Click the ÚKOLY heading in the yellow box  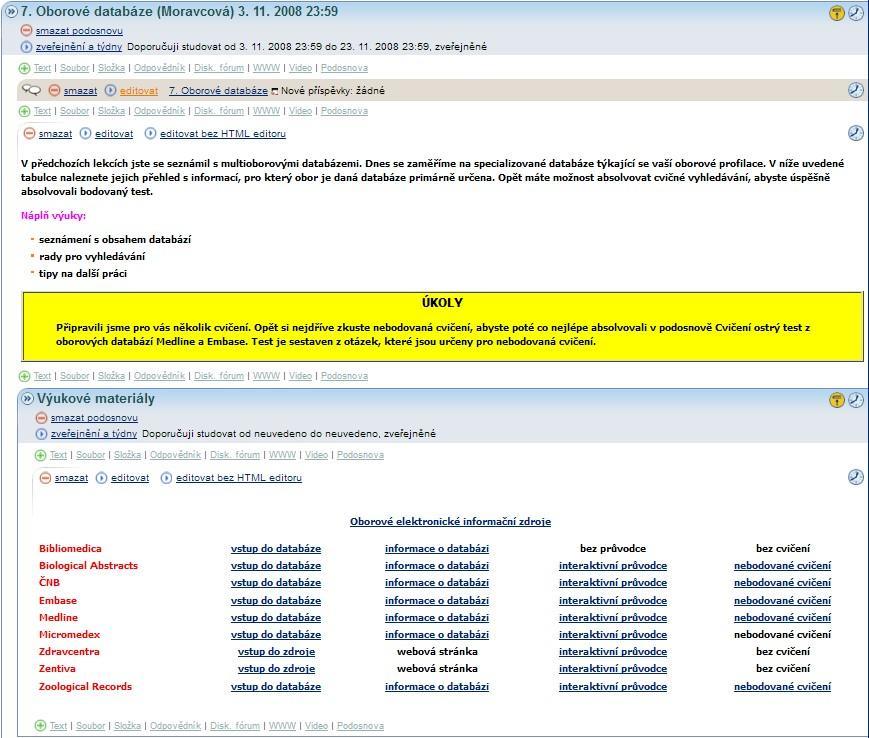442,303
